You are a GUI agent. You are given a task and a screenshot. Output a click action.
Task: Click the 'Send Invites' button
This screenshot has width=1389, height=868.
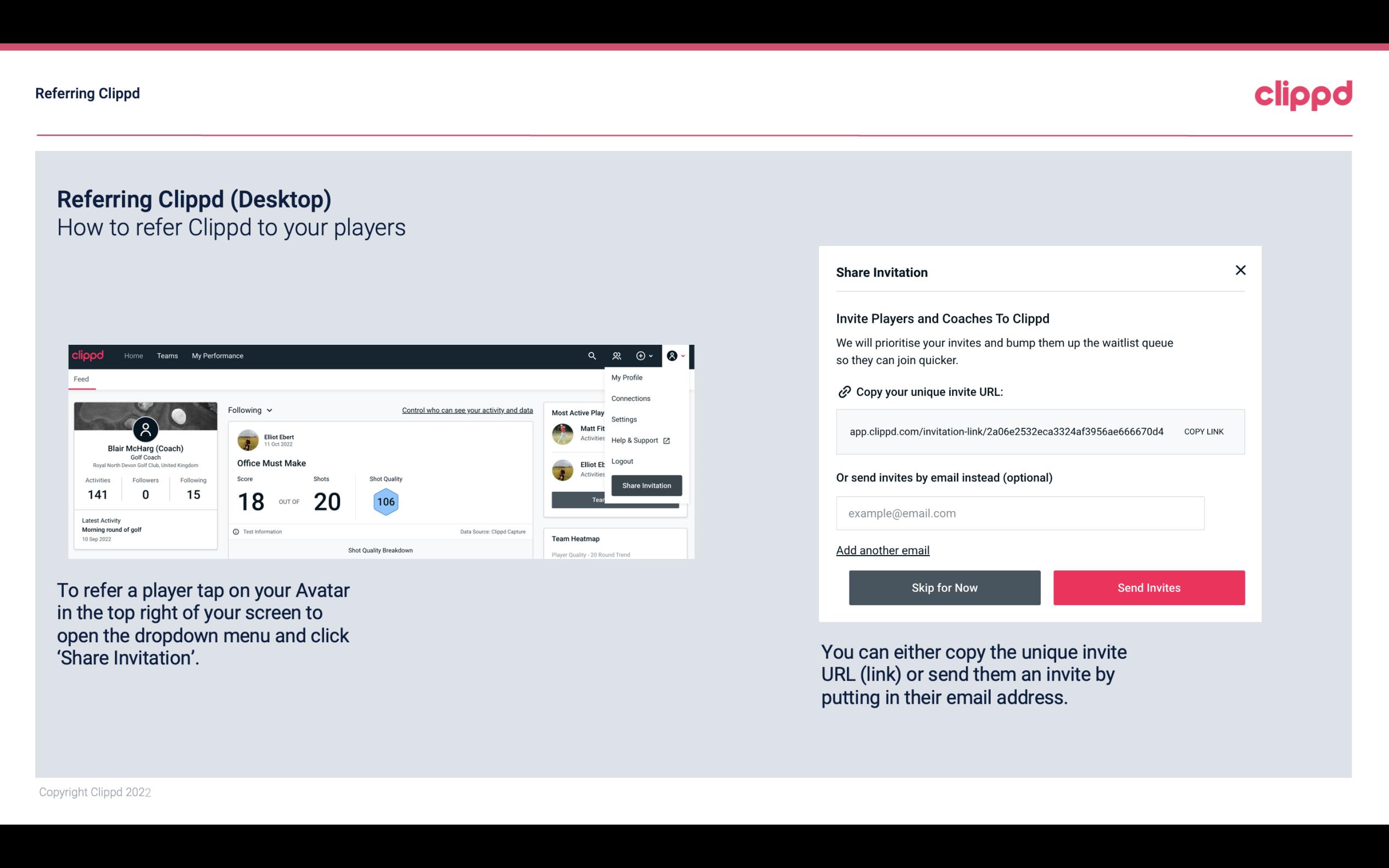[x=1149, y=587]
